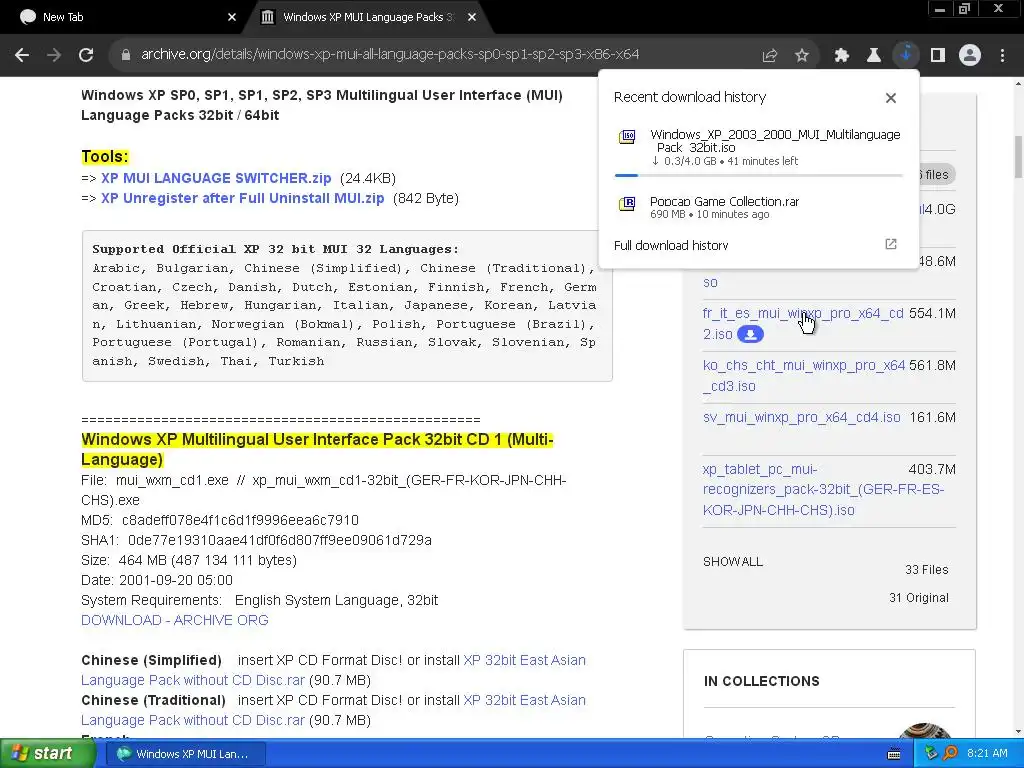
Task: Open Chinese (Traditional) East Asian Language Pack link
Action: point(333,710)
